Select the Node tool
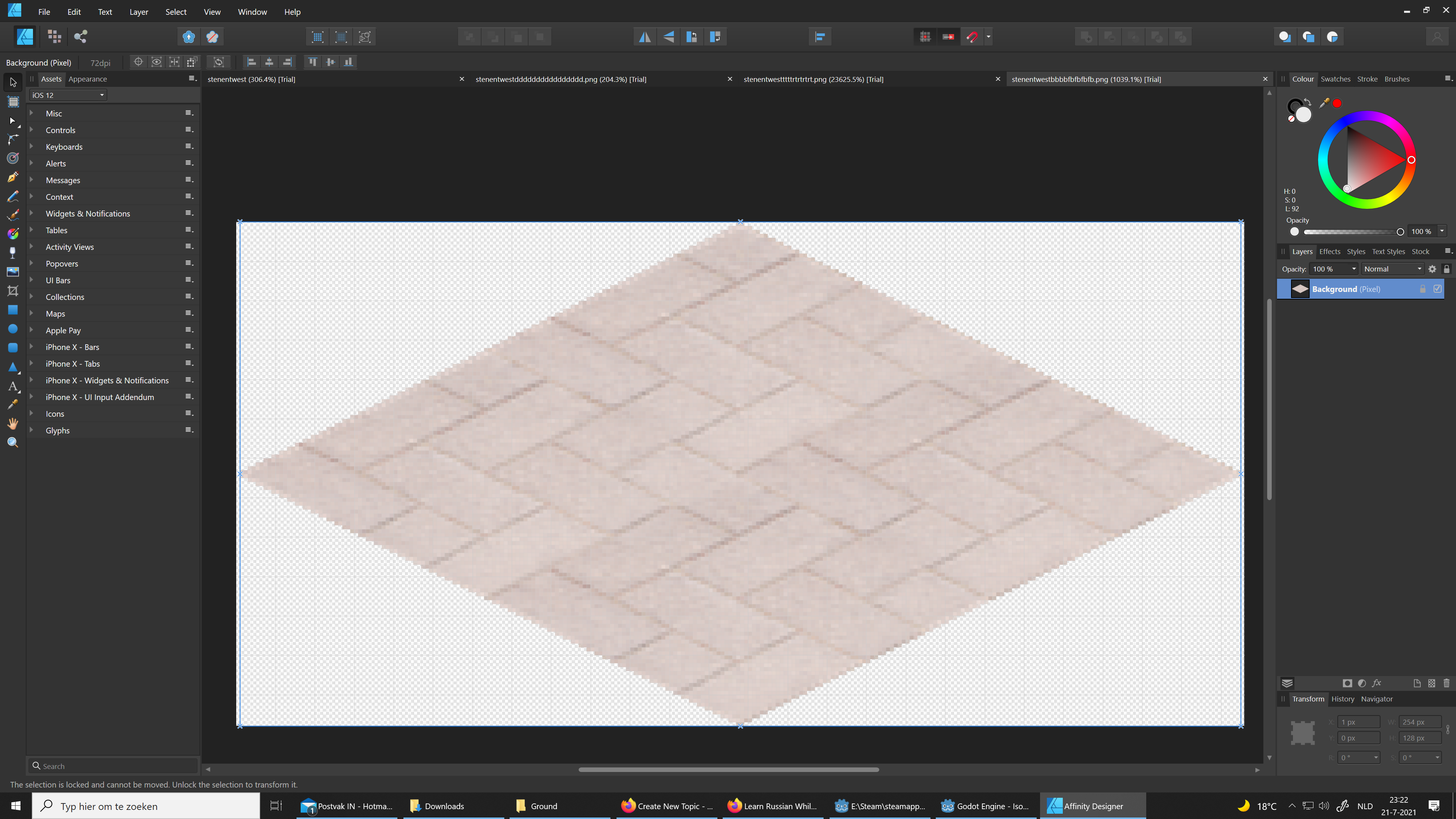This screenshot has height=819, width=1456. 13,121
